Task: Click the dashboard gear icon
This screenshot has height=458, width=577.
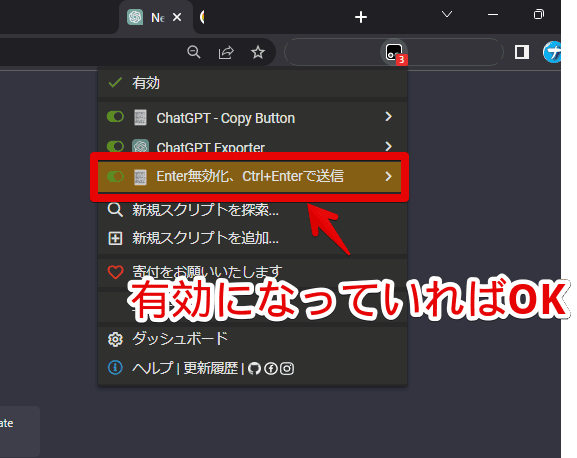Action: coord(115,340)
